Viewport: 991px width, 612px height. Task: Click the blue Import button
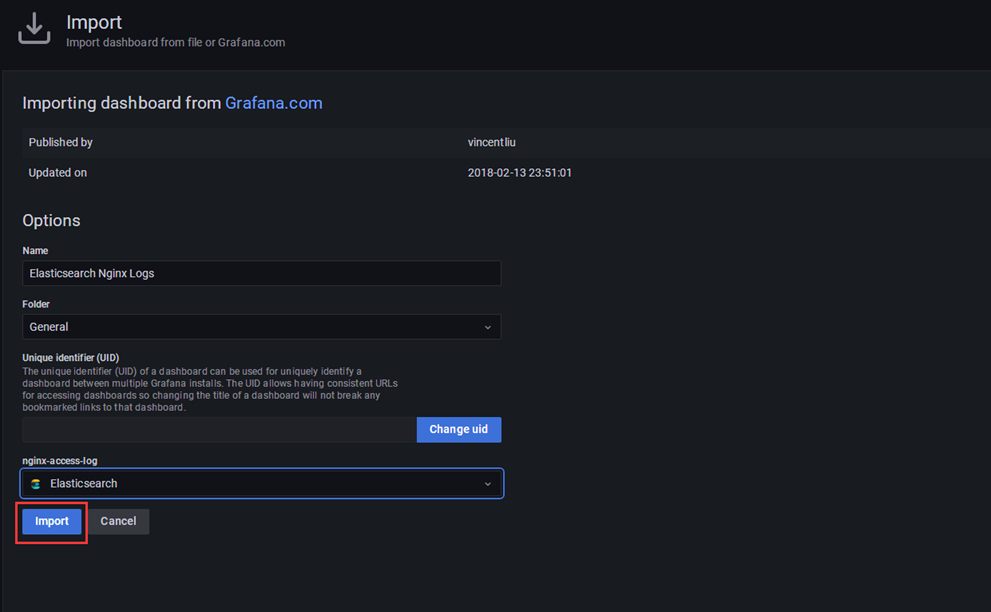52,522
